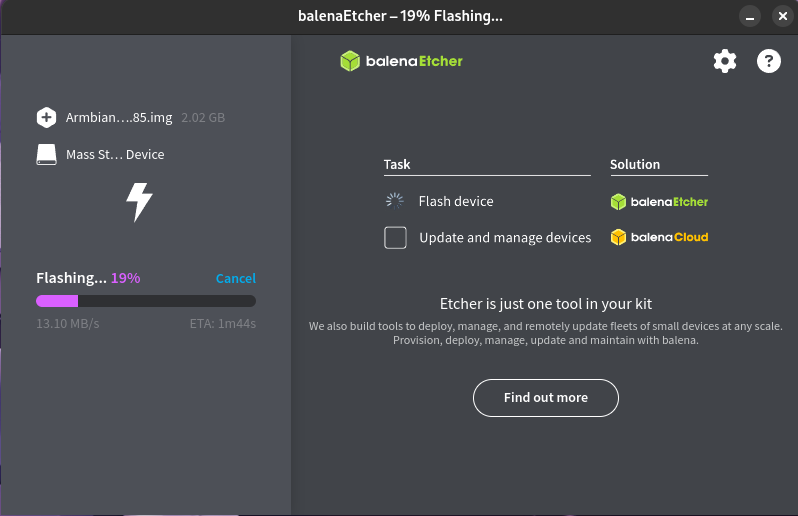798x516 pixels.
Task: Open the settings gear icon
Action: point(724,61)
